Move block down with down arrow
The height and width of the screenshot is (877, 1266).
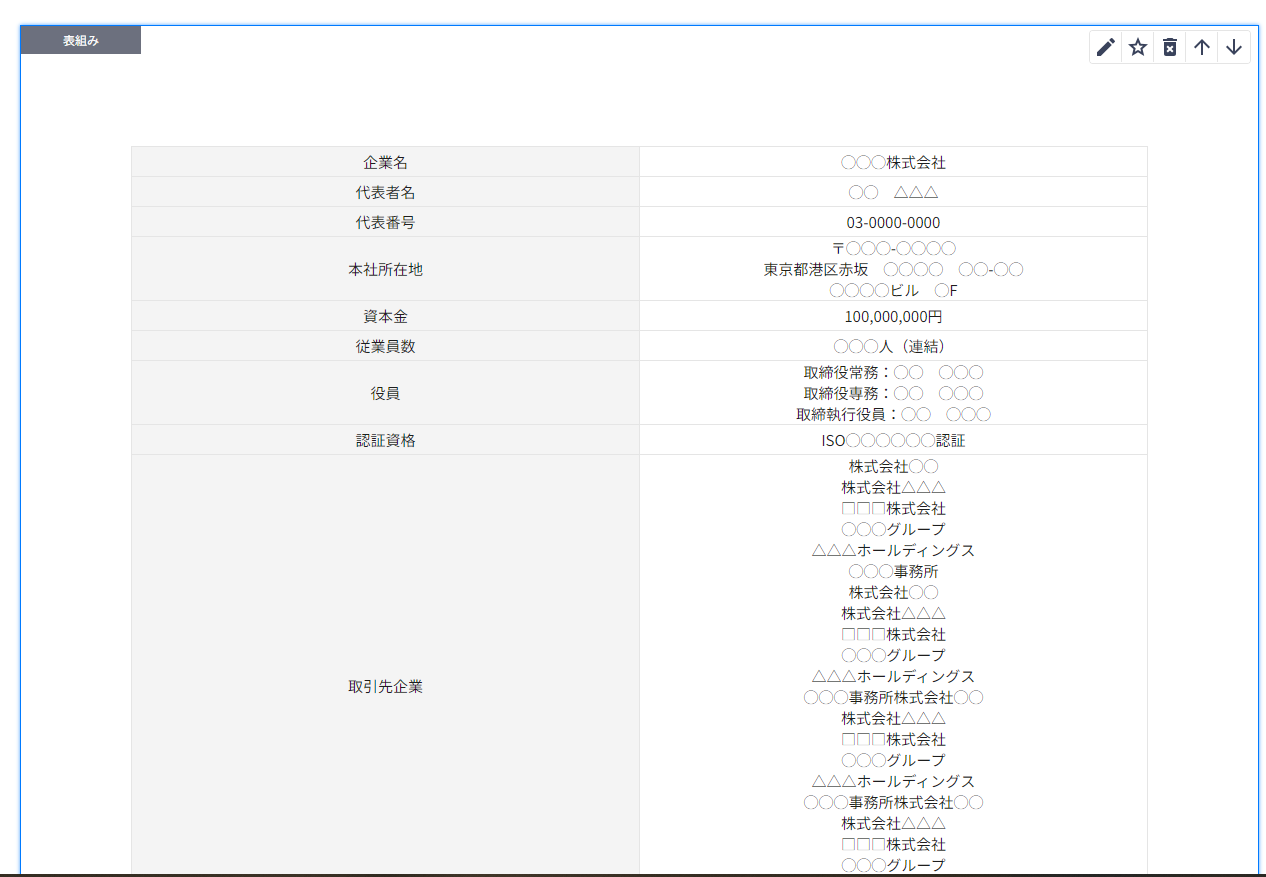point(1234,47)
